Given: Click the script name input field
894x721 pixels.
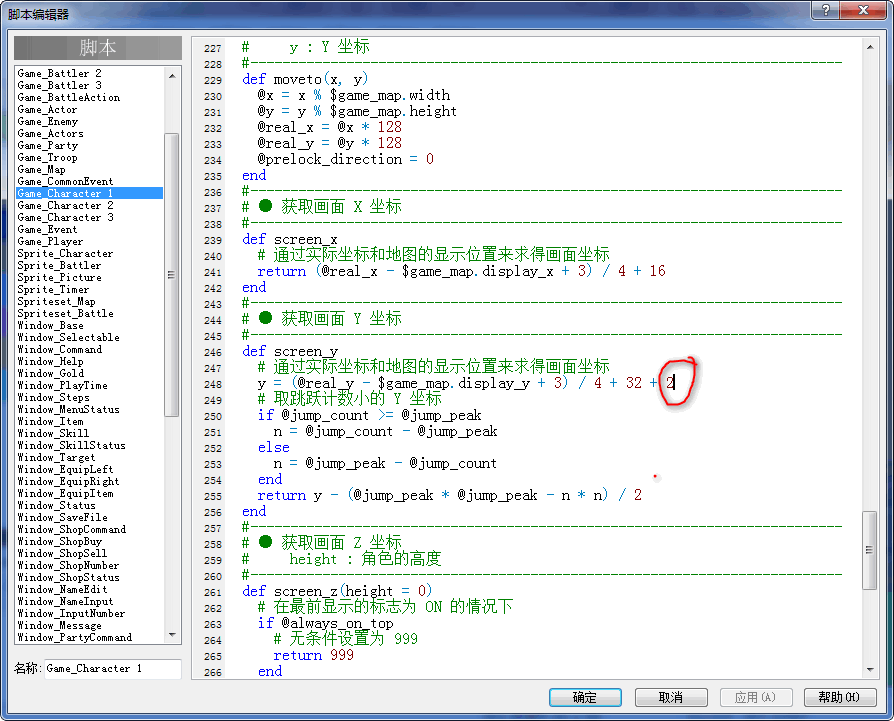Looking at the screenshot, I should tap(112, 669).
